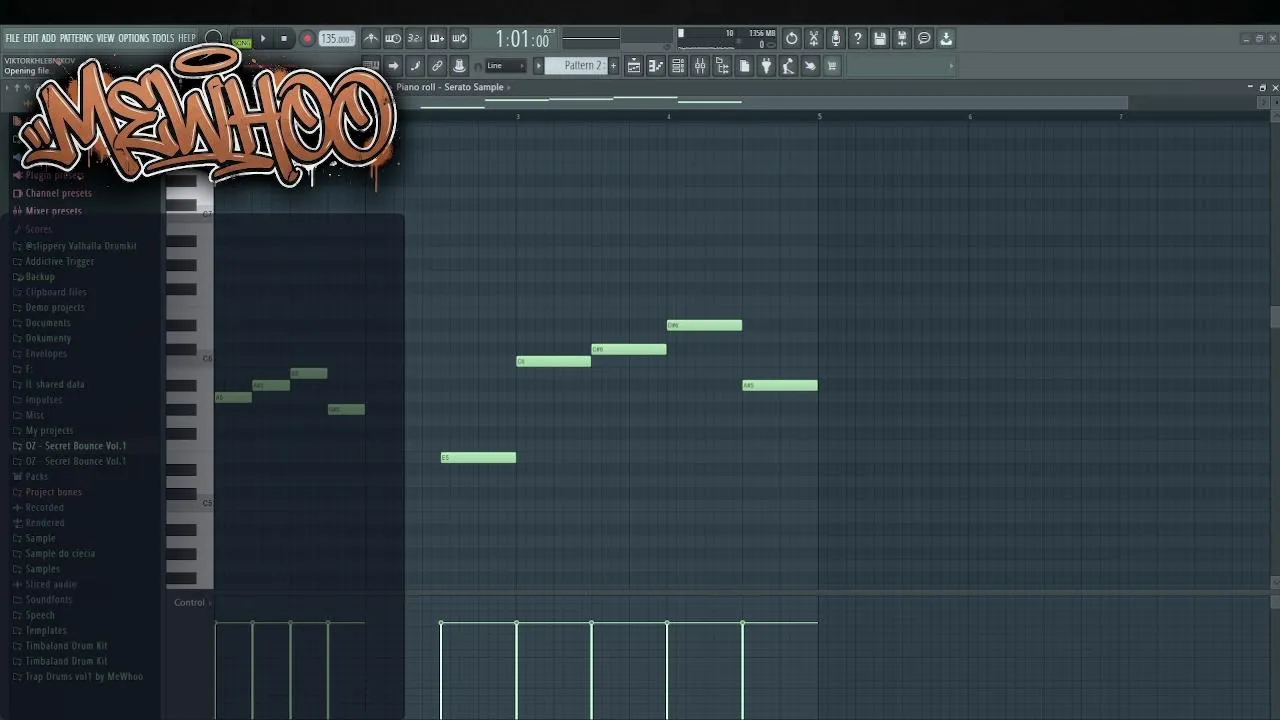The height and width of the screenshot is (720, 1280).
Task: Select the A#5 note in piano roll
Action: pyautogui.click(x=780, y=385)
